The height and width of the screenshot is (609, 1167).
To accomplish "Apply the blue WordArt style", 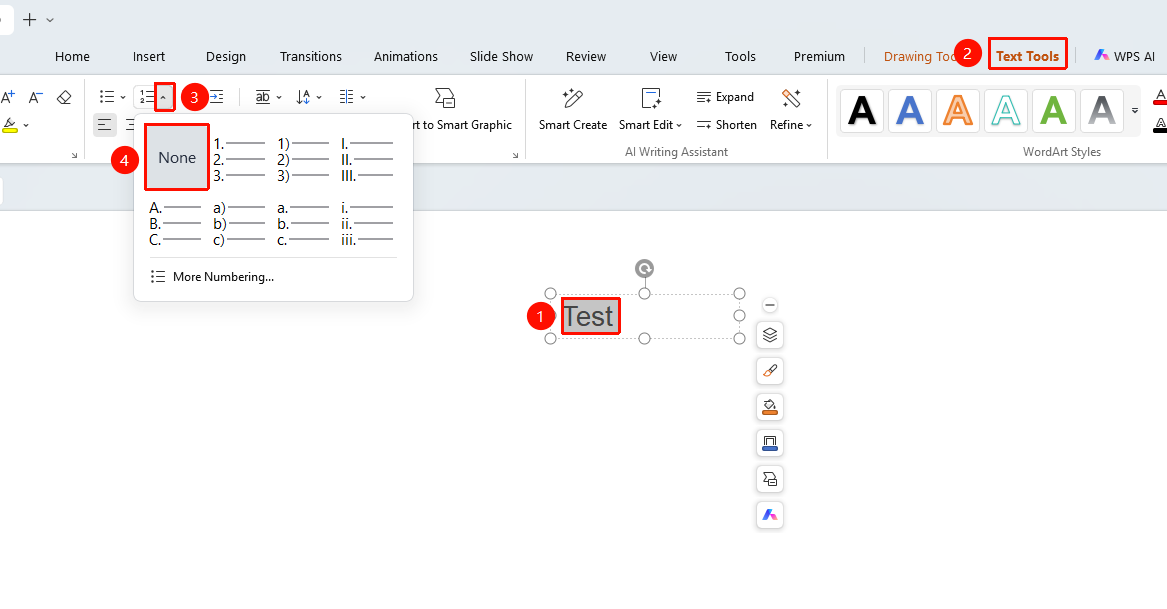I will tap(909, 111).
